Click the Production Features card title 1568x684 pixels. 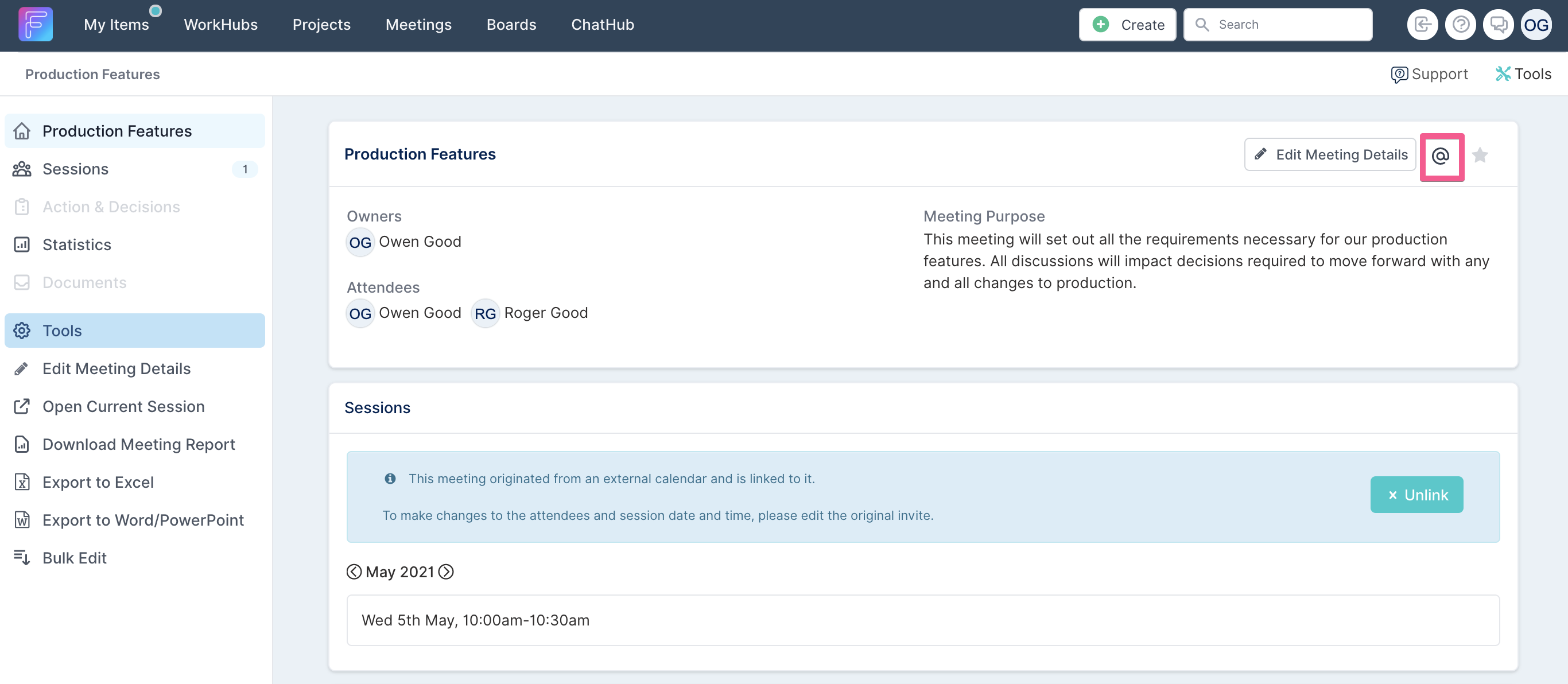tap(420, 154)
